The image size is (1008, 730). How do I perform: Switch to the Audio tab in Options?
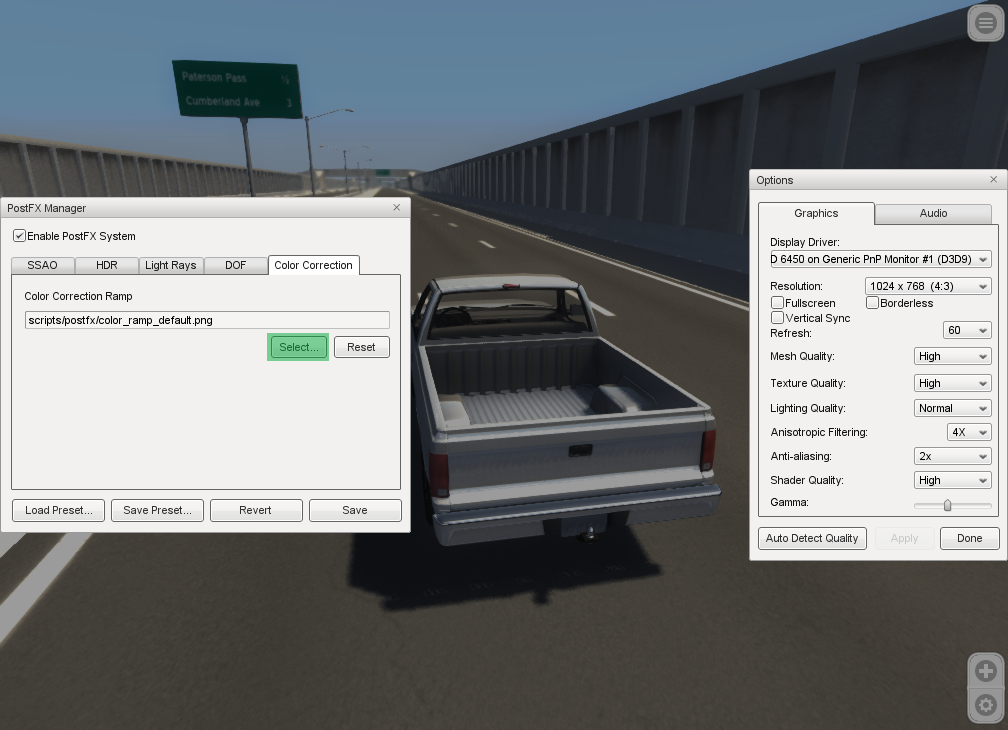pos(933,213)
